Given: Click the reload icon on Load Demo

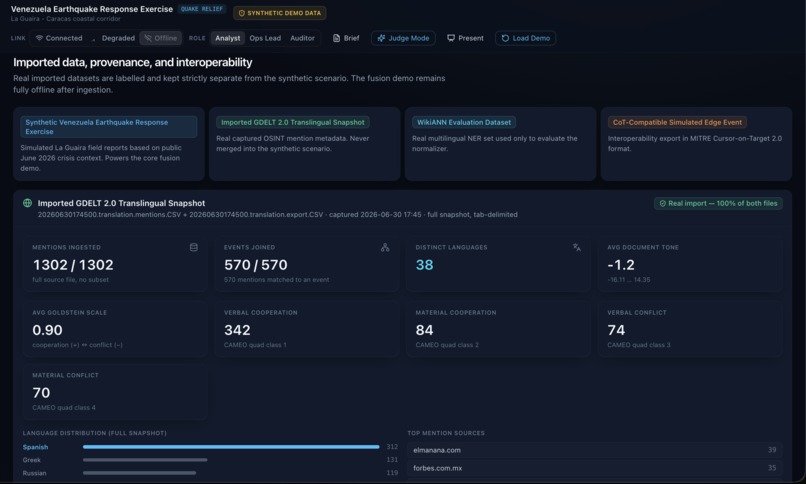Looking at the screenshot, I should pyautogui.click(x=505, y=38).
